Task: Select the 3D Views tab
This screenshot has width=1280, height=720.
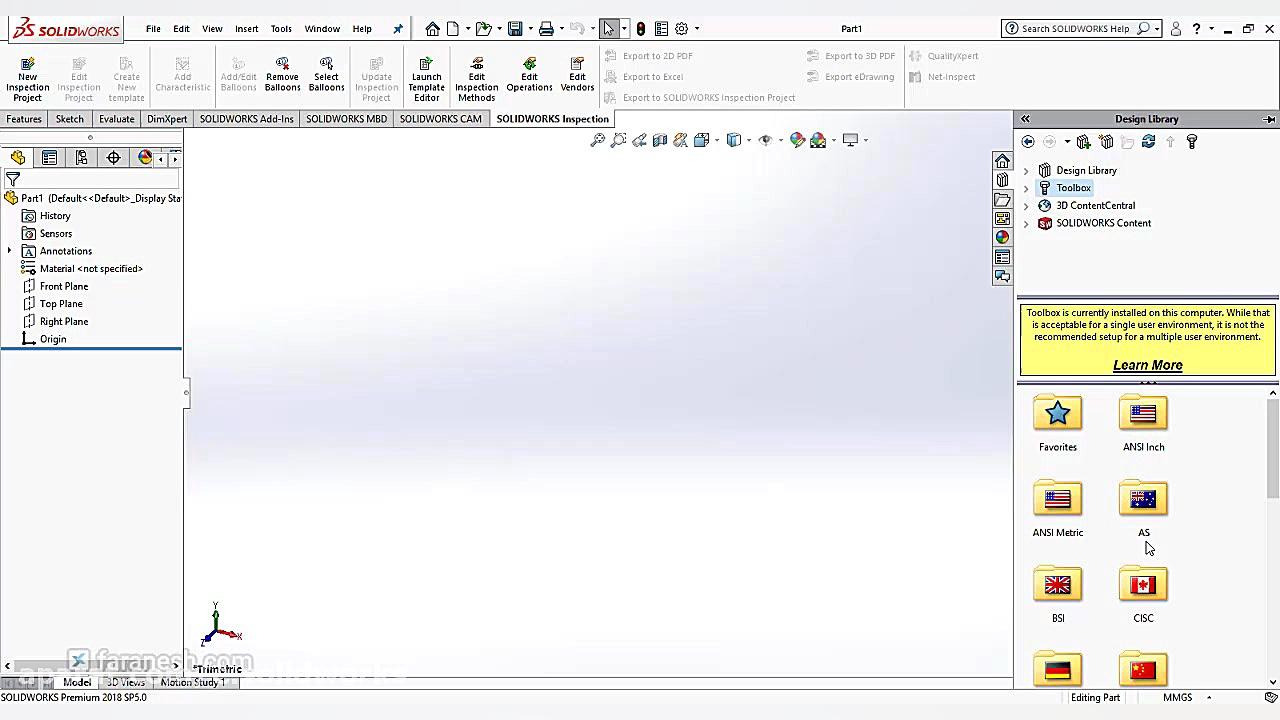Action: click(x=126, y=682)
